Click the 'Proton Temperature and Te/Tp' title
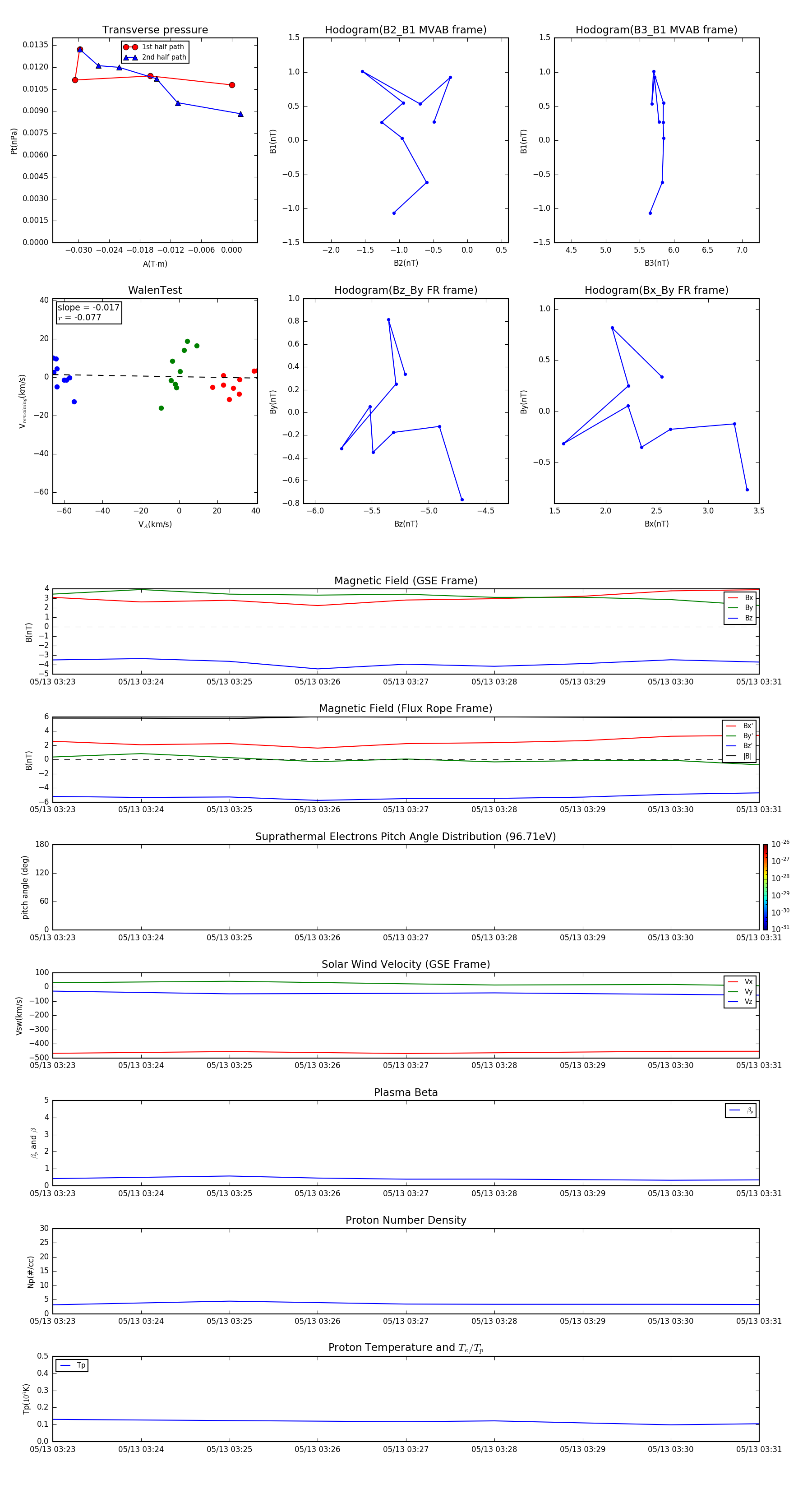Viewport: 812px width, 1489px height. click(x=406, y=1348)
